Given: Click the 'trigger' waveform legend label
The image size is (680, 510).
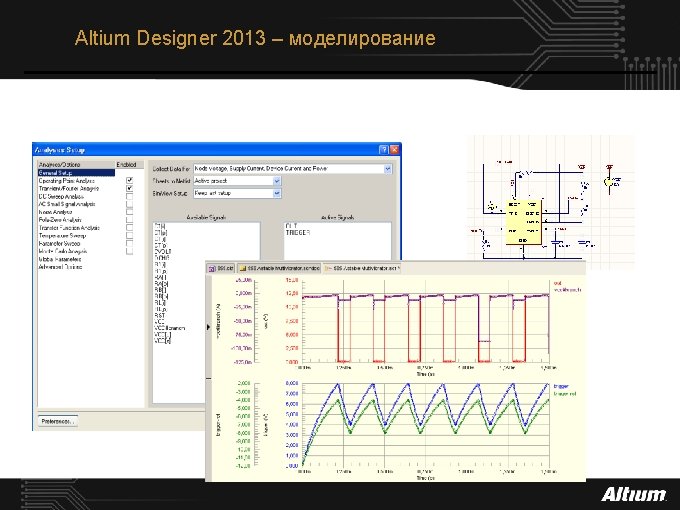Looking at the screenshot, I should coord(561,386).
